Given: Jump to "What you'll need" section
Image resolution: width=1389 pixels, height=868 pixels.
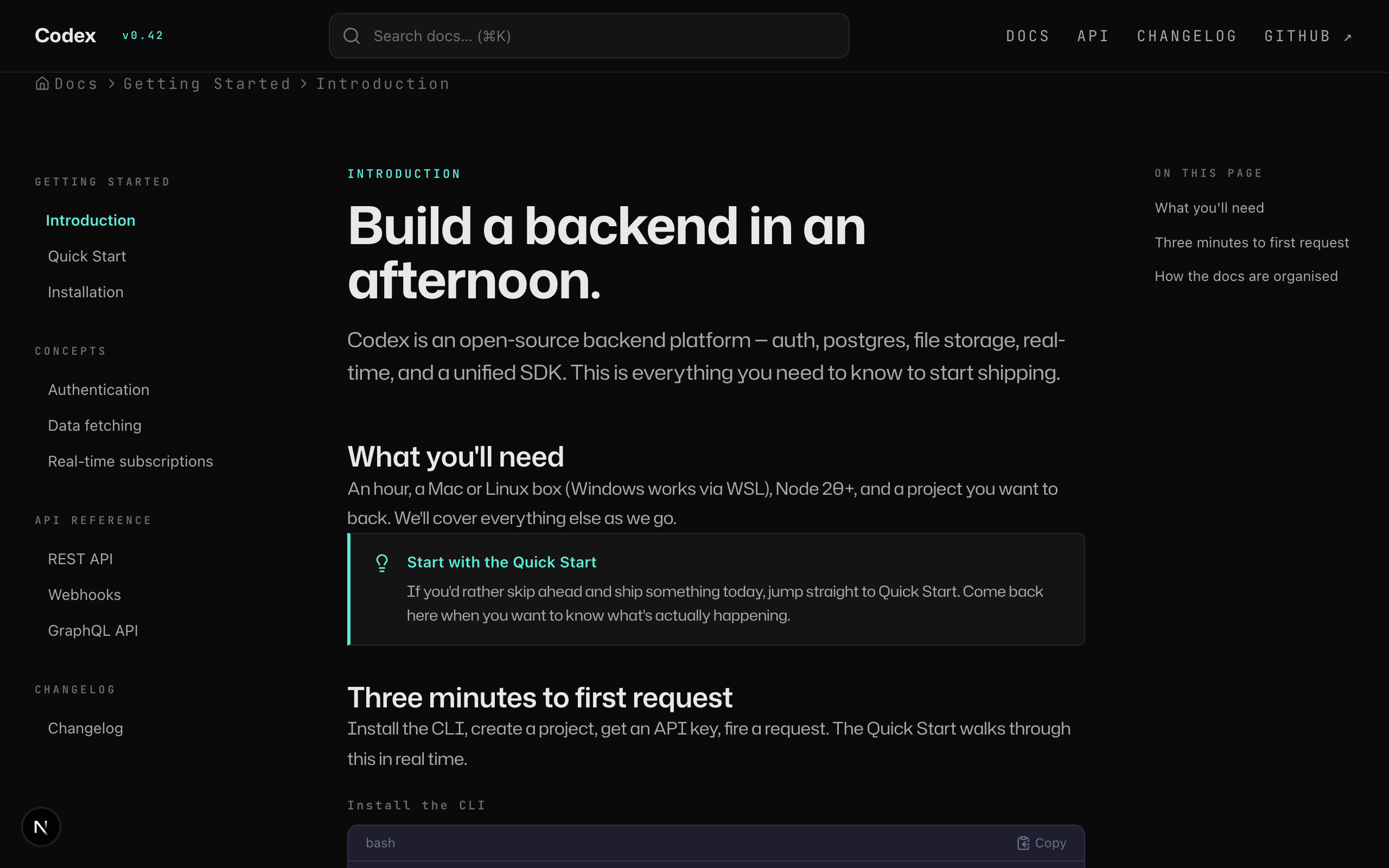Looking at the screenshot, I should 1209,208.
